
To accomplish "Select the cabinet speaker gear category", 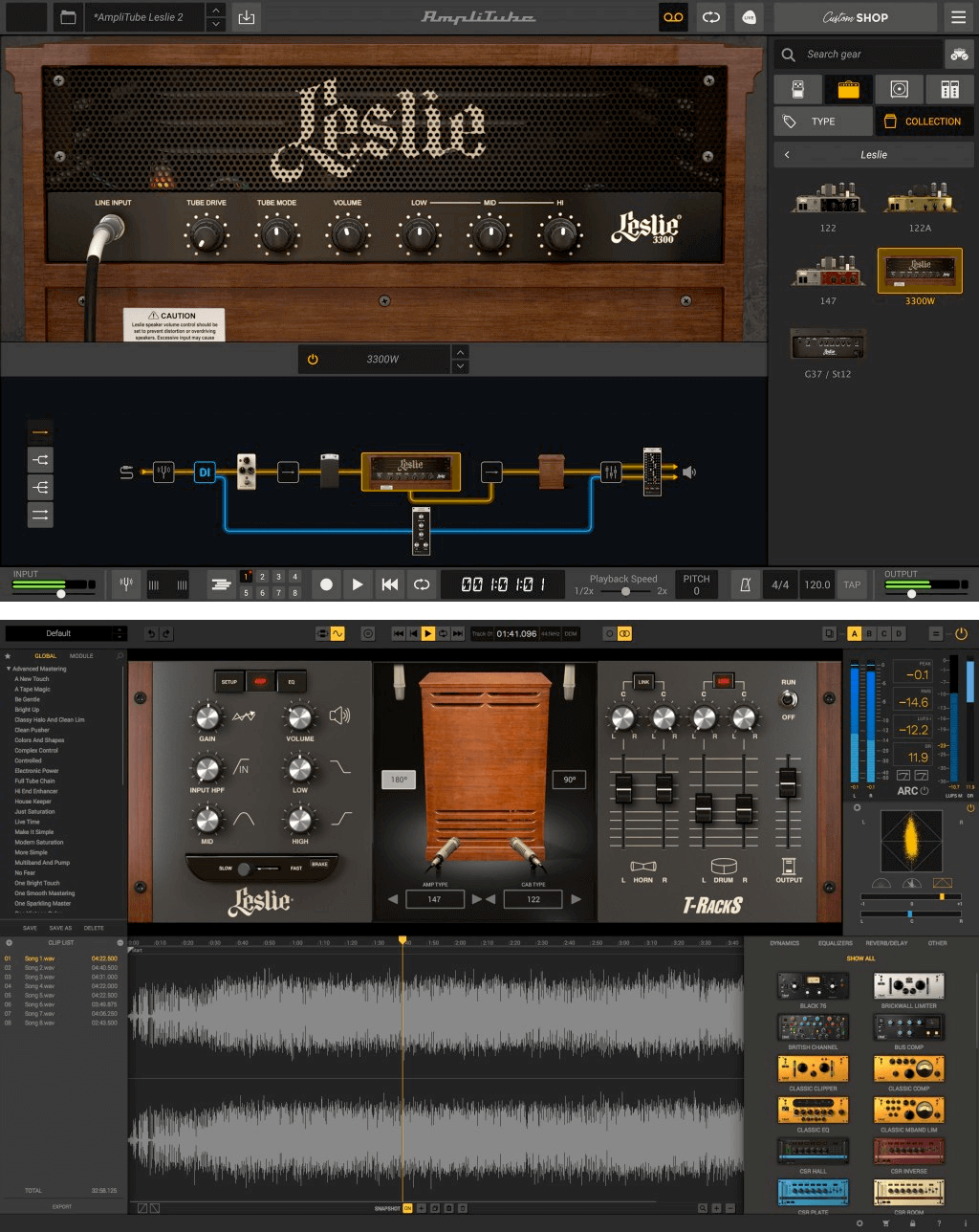I will click(899, 89).
